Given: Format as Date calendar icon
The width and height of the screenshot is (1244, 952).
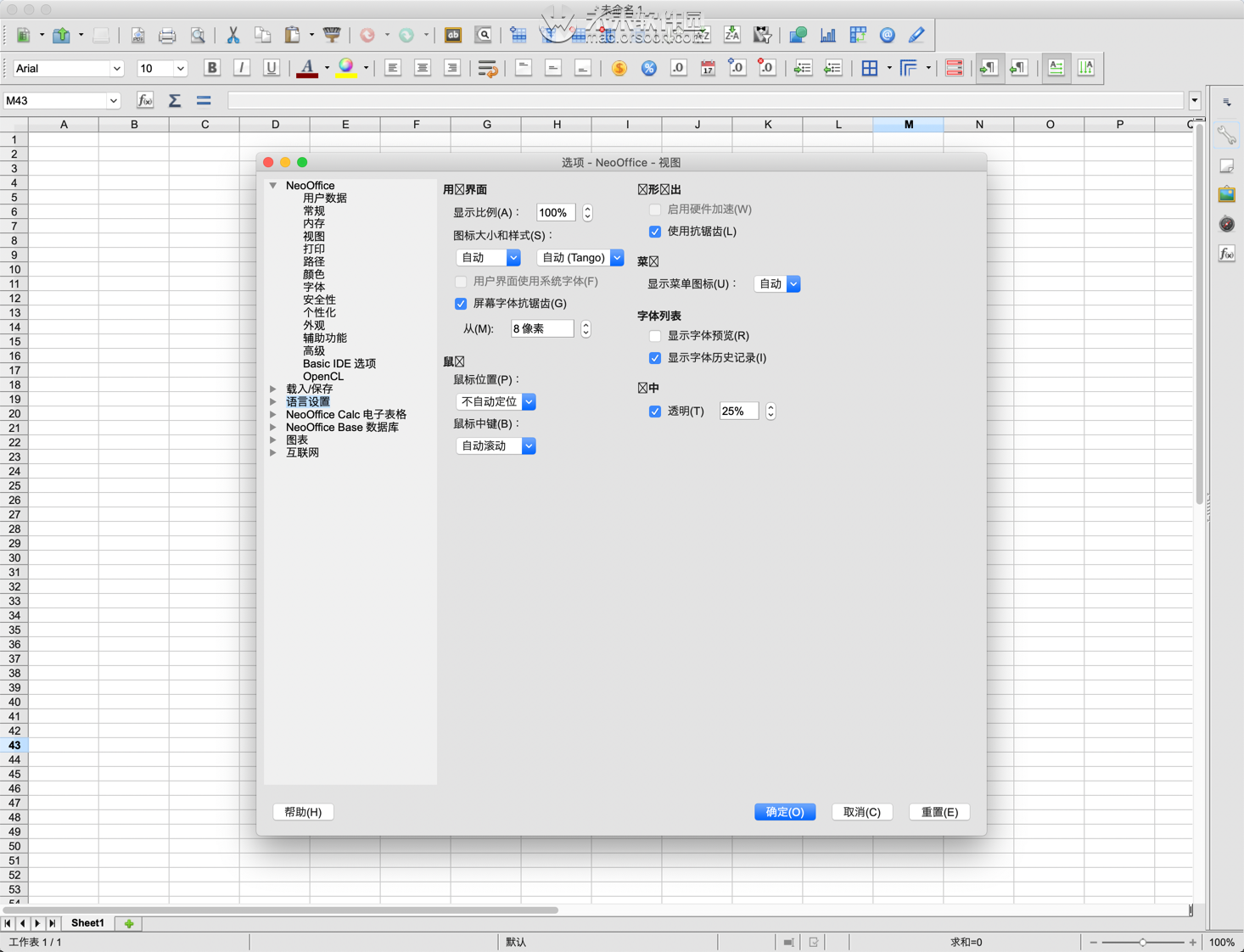Looking at the screenshot, I should click(708, 68).
